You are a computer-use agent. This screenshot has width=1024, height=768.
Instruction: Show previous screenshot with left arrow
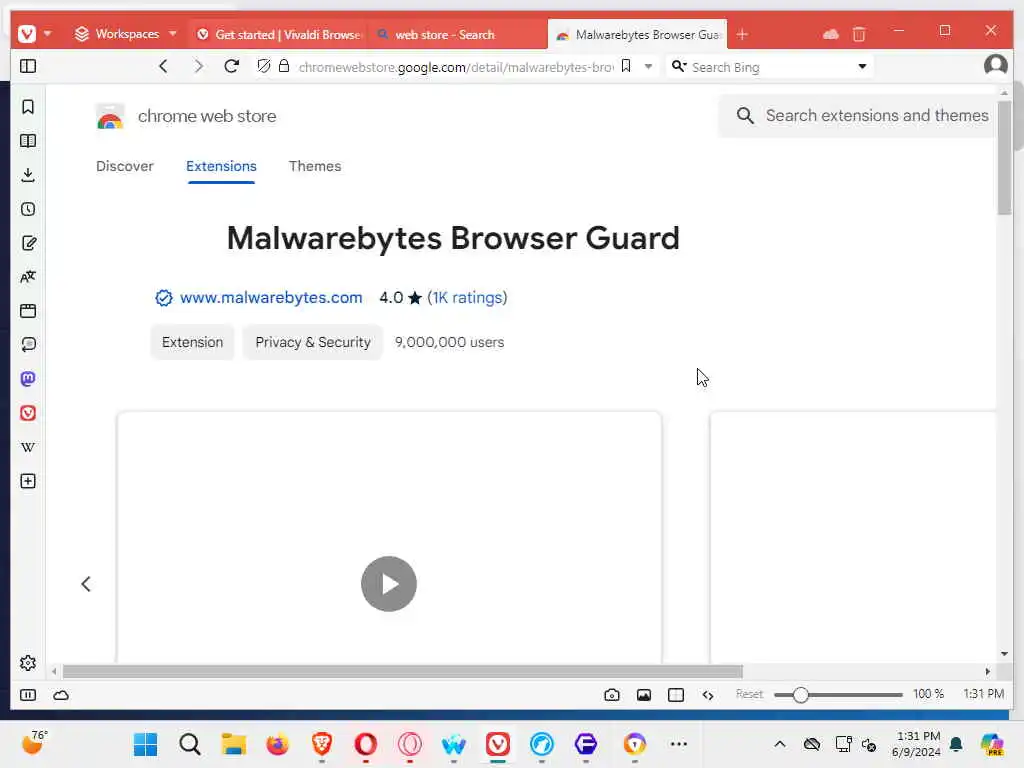[x=86, y=584]
